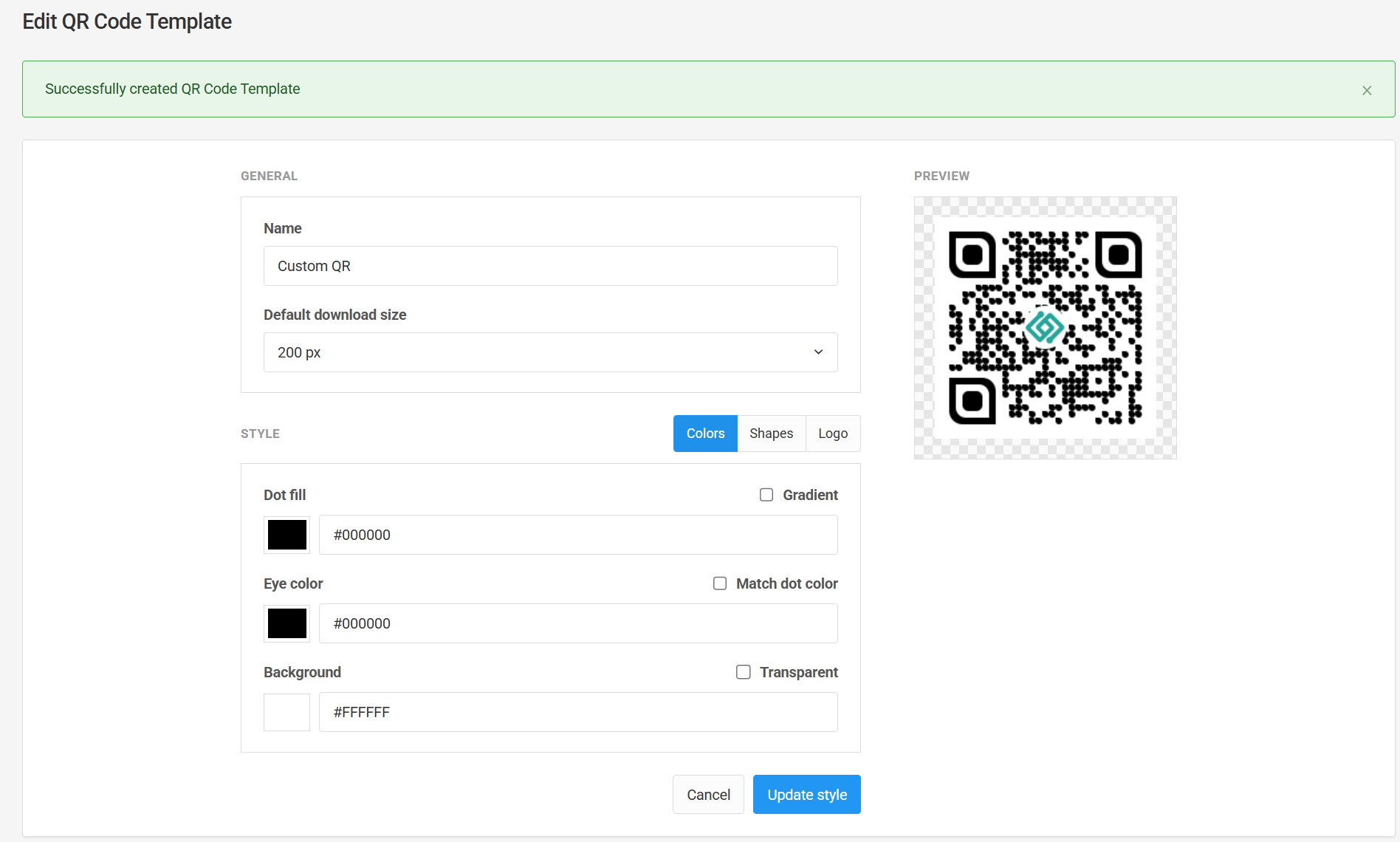Open the Background color swatch
This screenshot has height=842, width=1400.
[287, 712]
